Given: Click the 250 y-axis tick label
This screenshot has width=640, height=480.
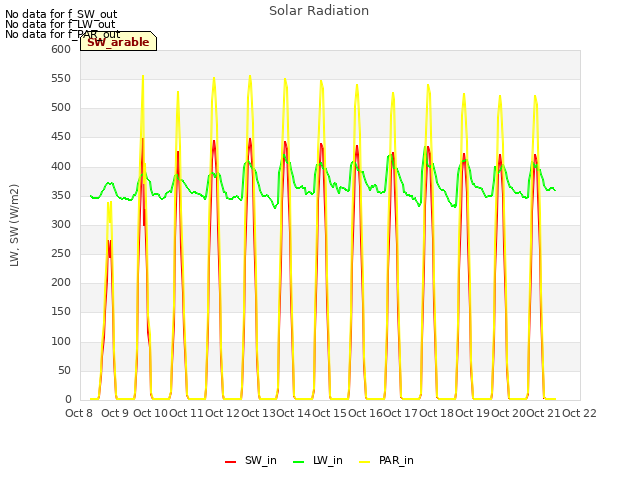Looking at the screenshot, I should (61, 253).
